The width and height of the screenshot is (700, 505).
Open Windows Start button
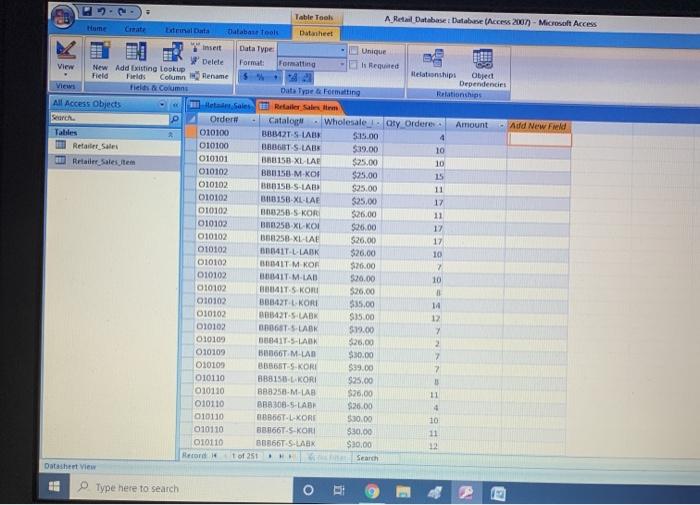coord(54,487)
